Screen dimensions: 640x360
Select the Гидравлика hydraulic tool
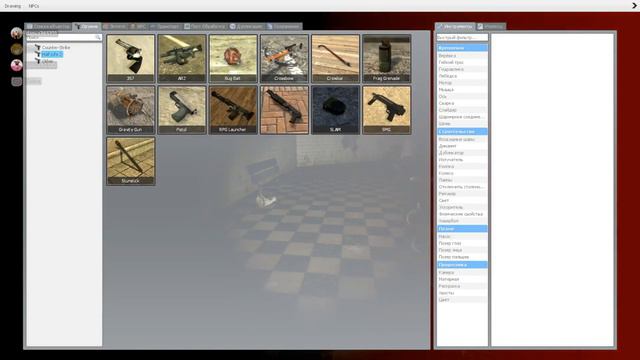tap(462, 69)
